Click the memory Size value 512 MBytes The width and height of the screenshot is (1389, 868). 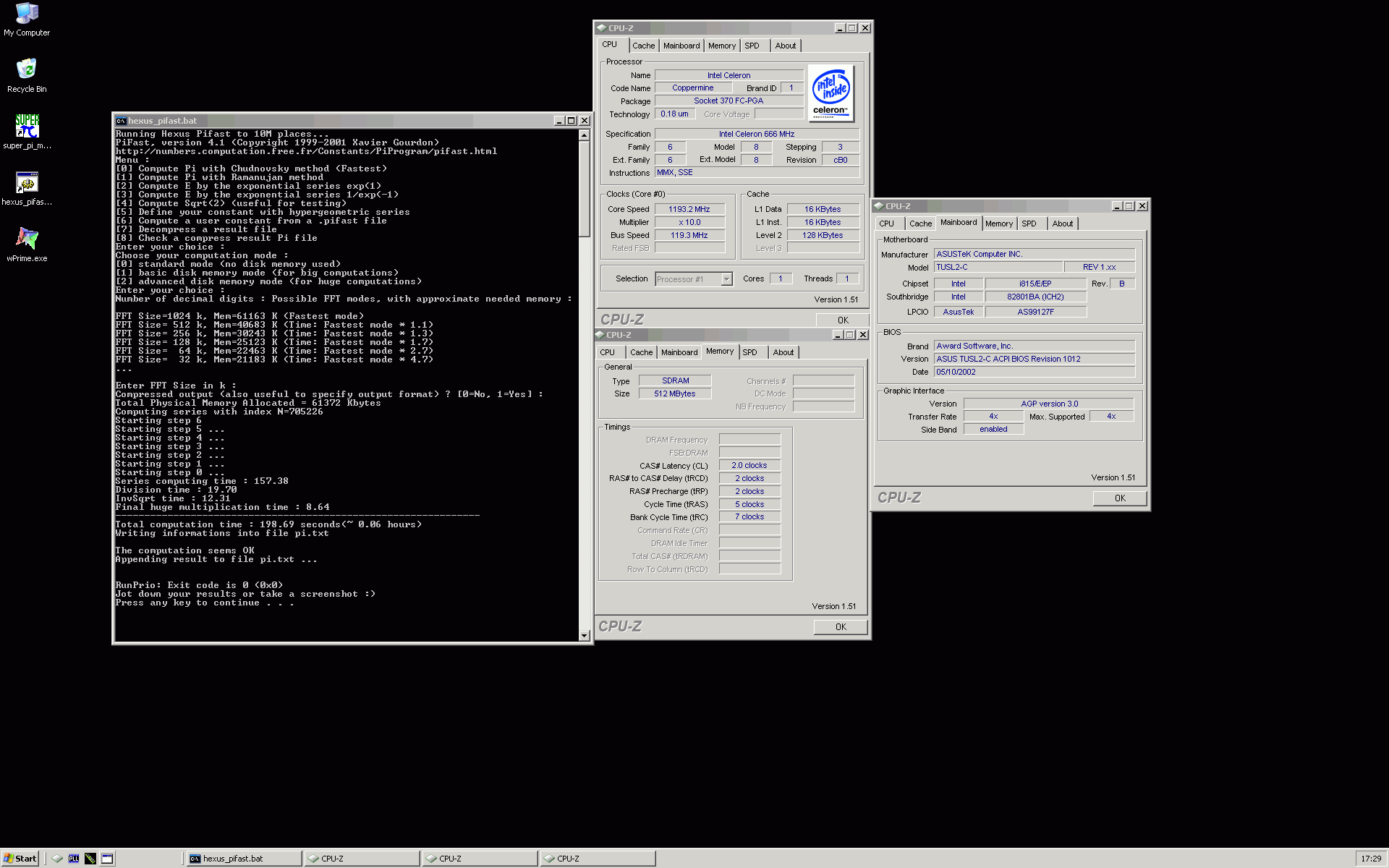[x=675, y=393]
